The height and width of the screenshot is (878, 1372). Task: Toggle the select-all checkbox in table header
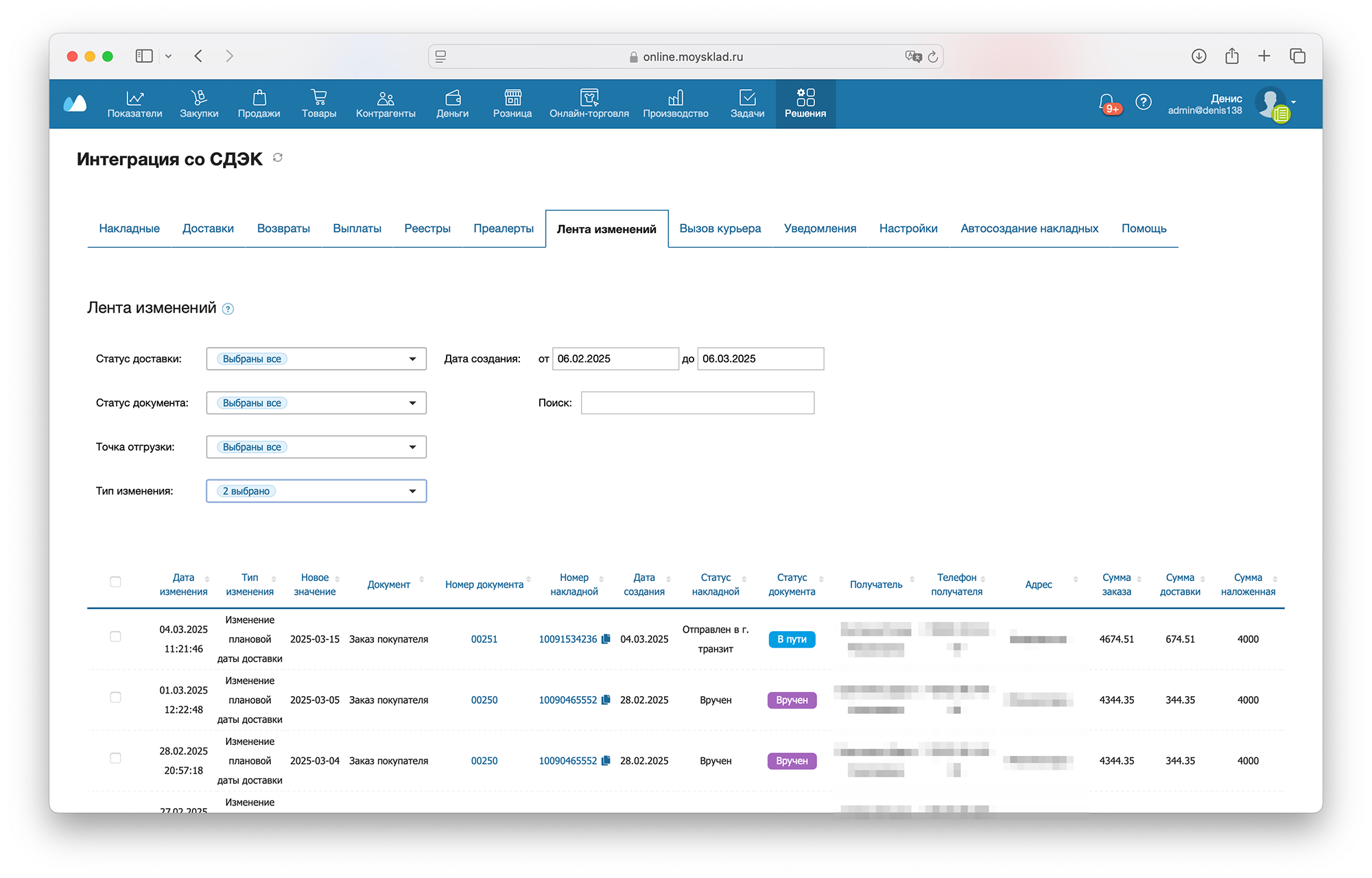click(115, 582)
